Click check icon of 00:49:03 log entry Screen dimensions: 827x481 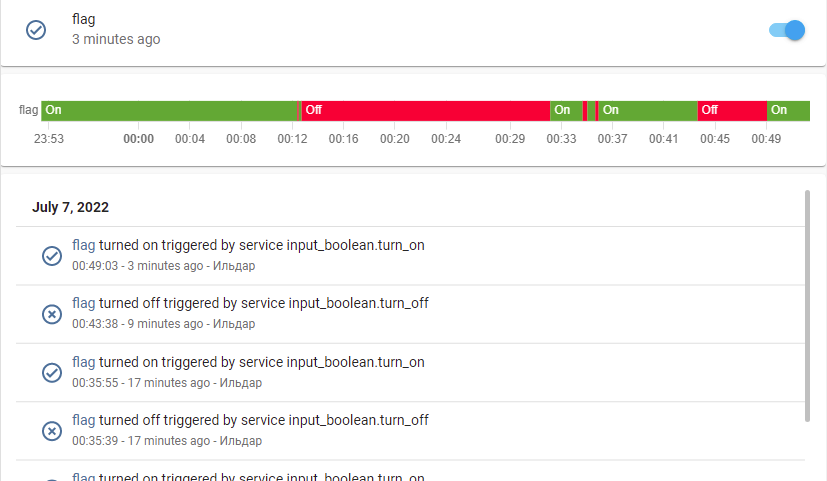coord(52,256)
